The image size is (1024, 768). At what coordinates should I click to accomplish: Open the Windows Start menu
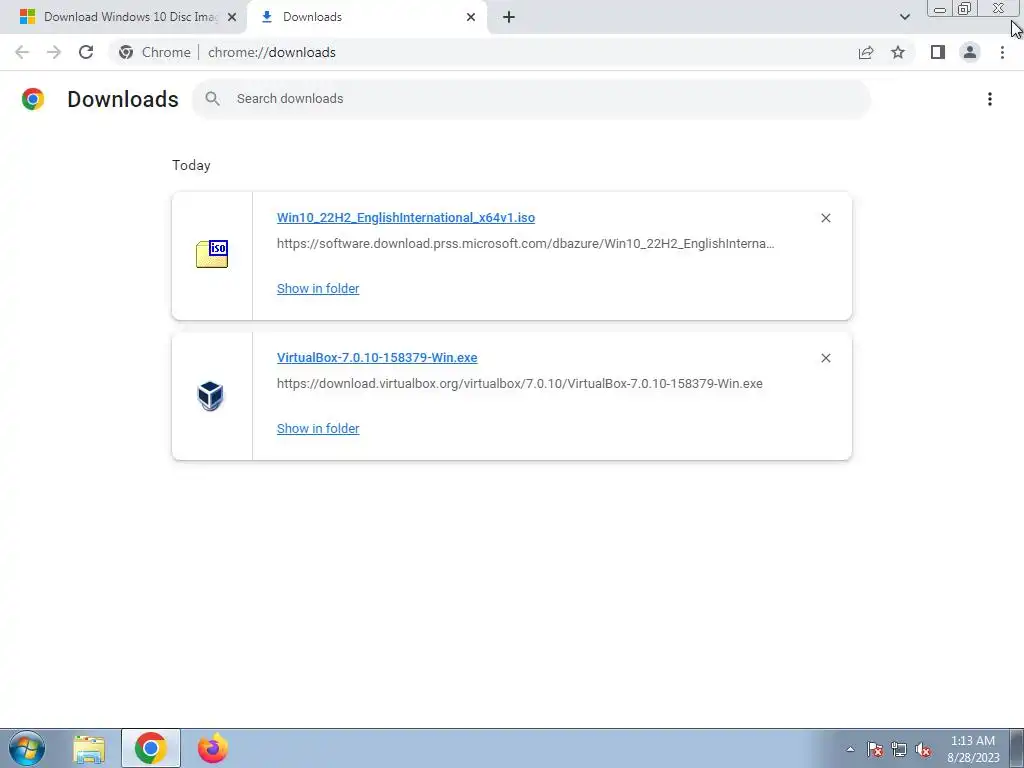(x=27, y=748)
